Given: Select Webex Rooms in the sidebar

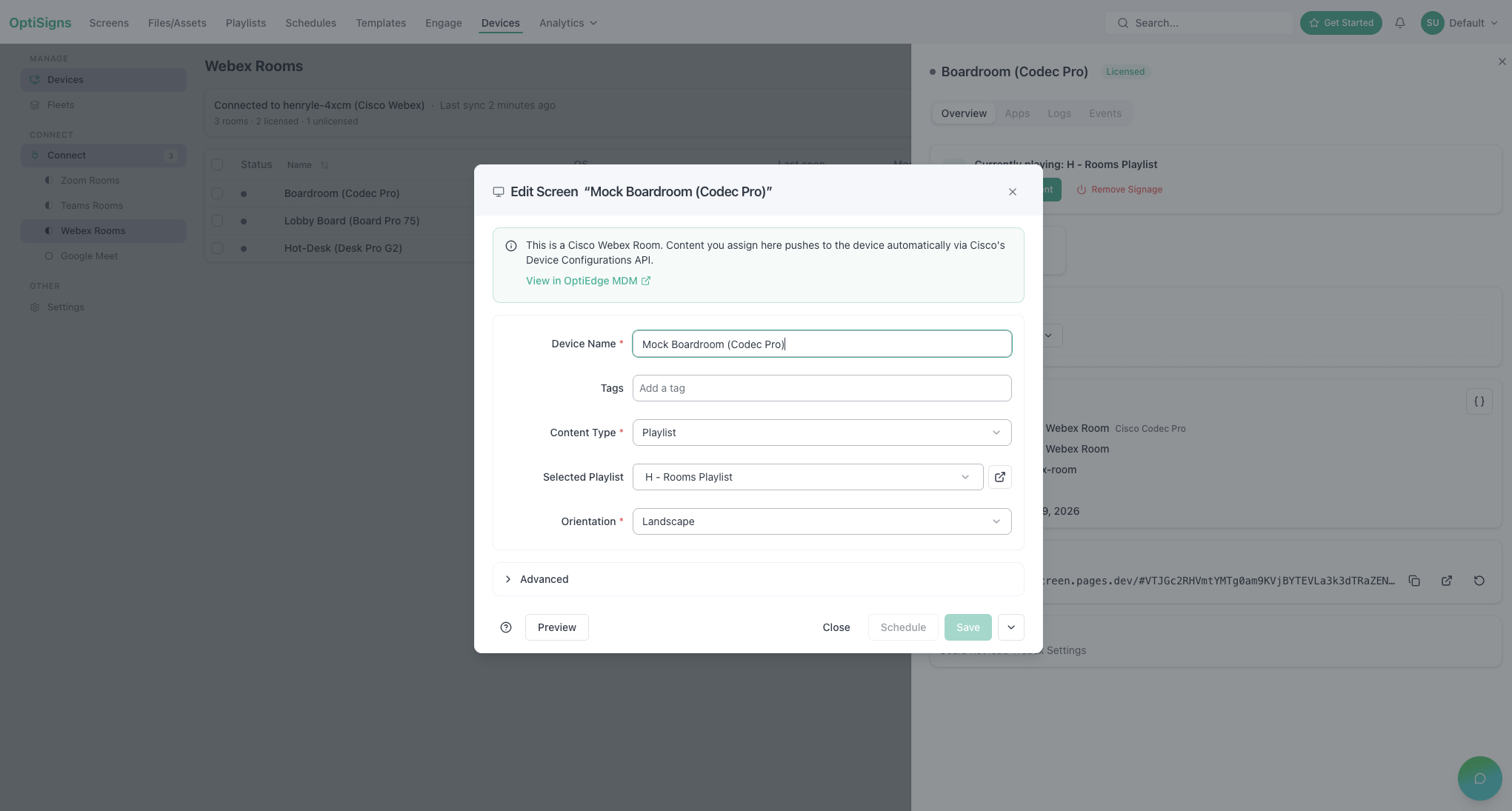Looking at the screenshot, I should coord(104,231).
